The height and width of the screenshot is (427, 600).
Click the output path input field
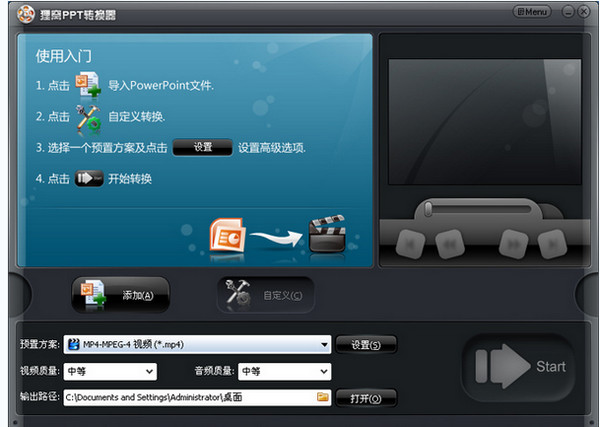(x=197, y=397)
